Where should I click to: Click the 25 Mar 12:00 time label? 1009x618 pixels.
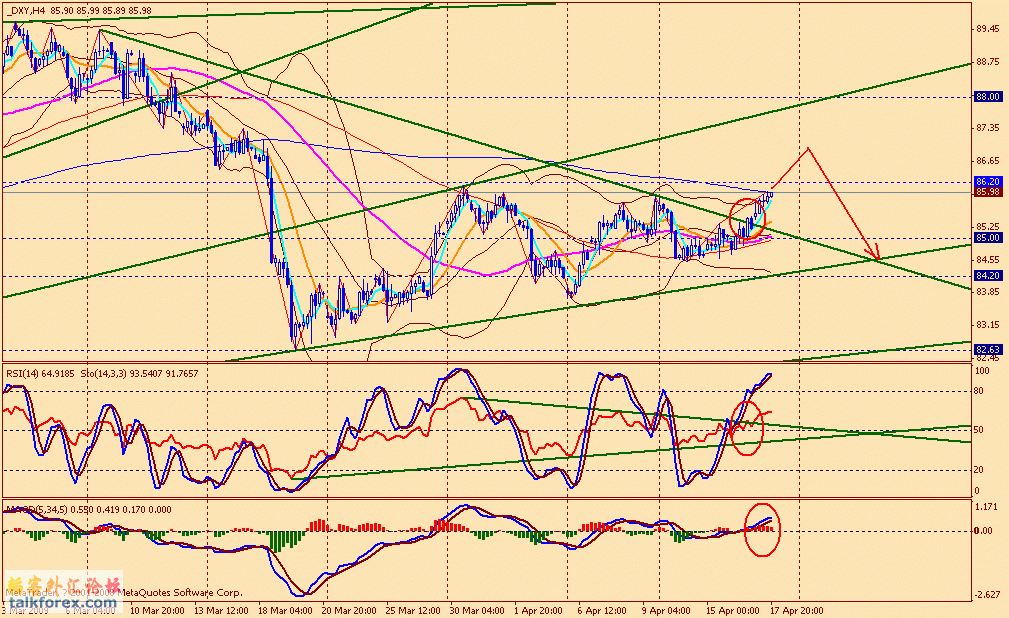pos(414,610)
